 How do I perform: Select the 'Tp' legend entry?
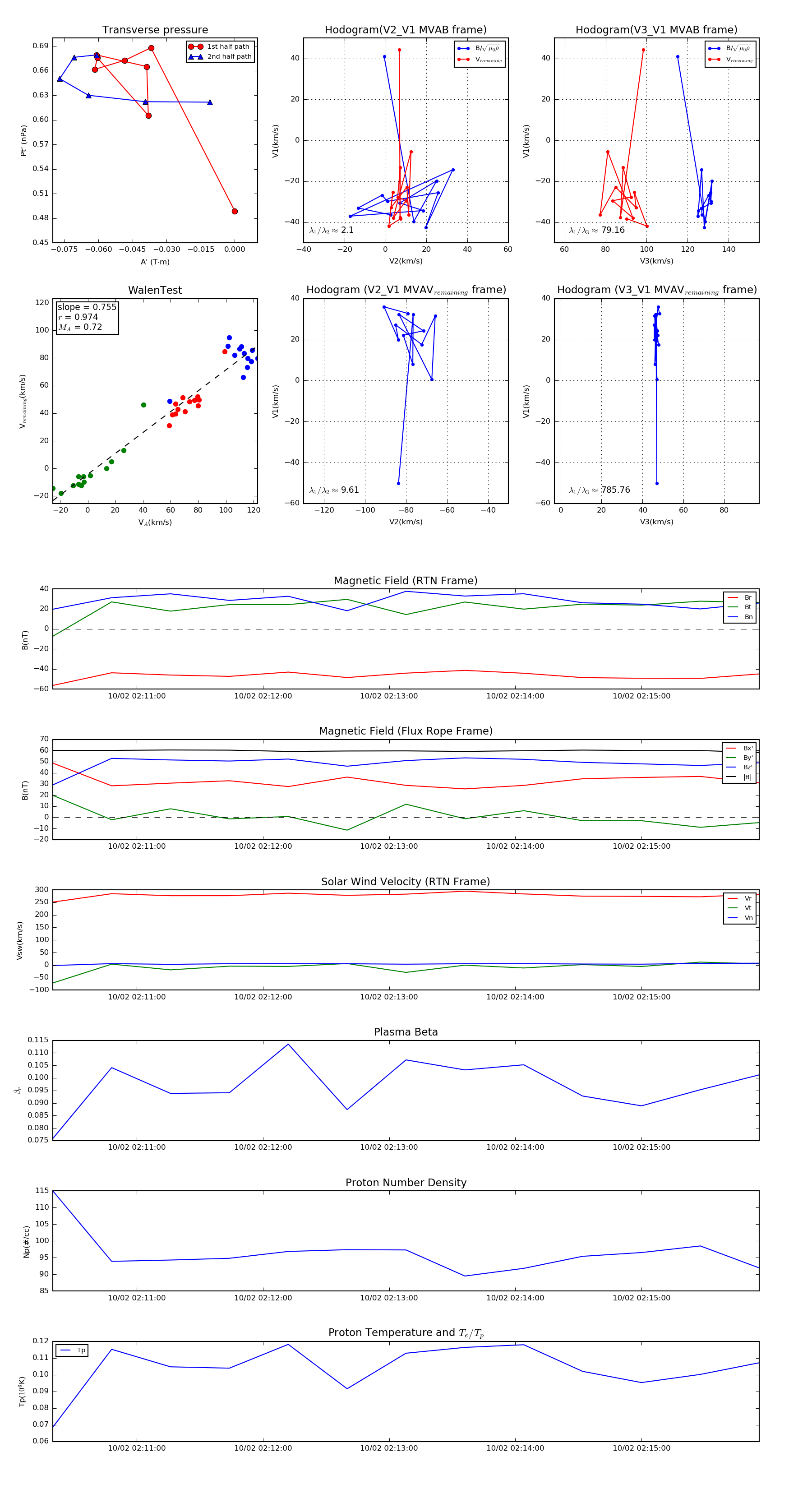[x=72, y=1350]
